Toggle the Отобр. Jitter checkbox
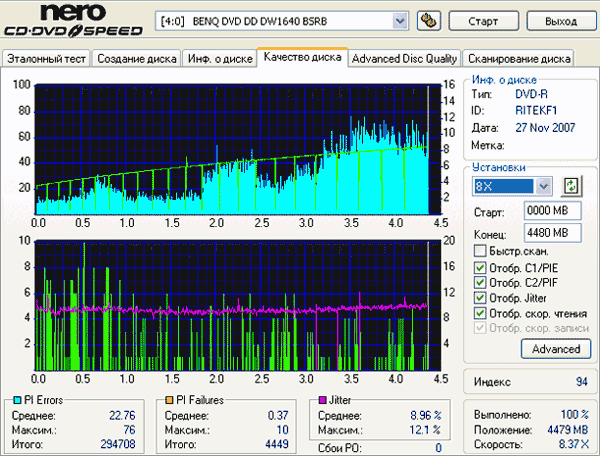 click(479, 298)
